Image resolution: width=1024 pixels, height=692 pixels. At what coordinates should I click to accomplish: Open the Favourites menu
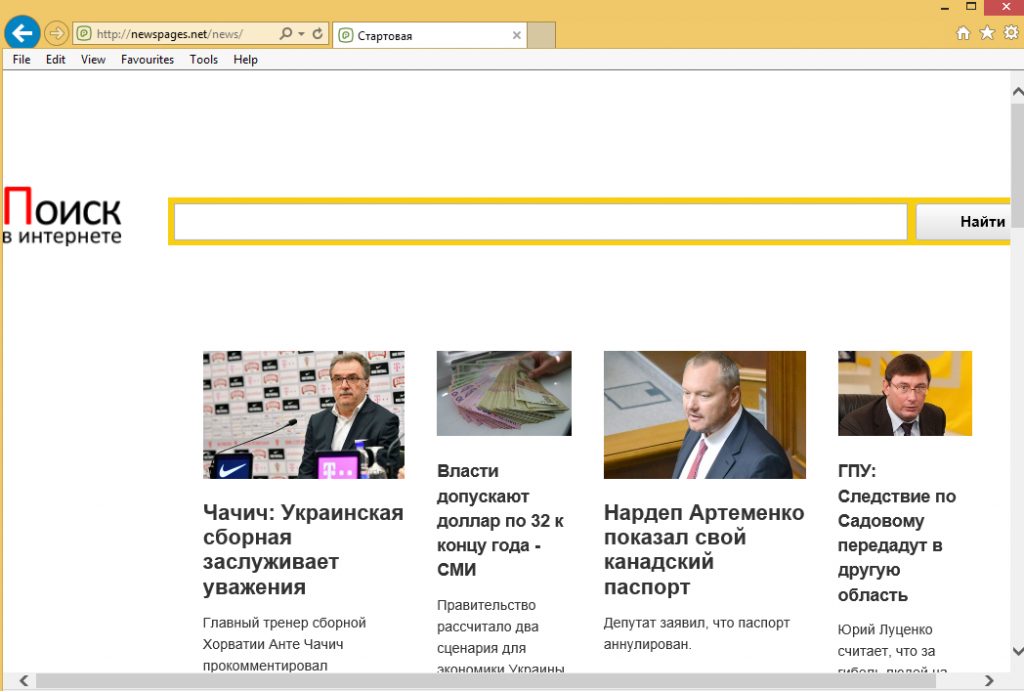pyautogui.click(x=147, y=60)
